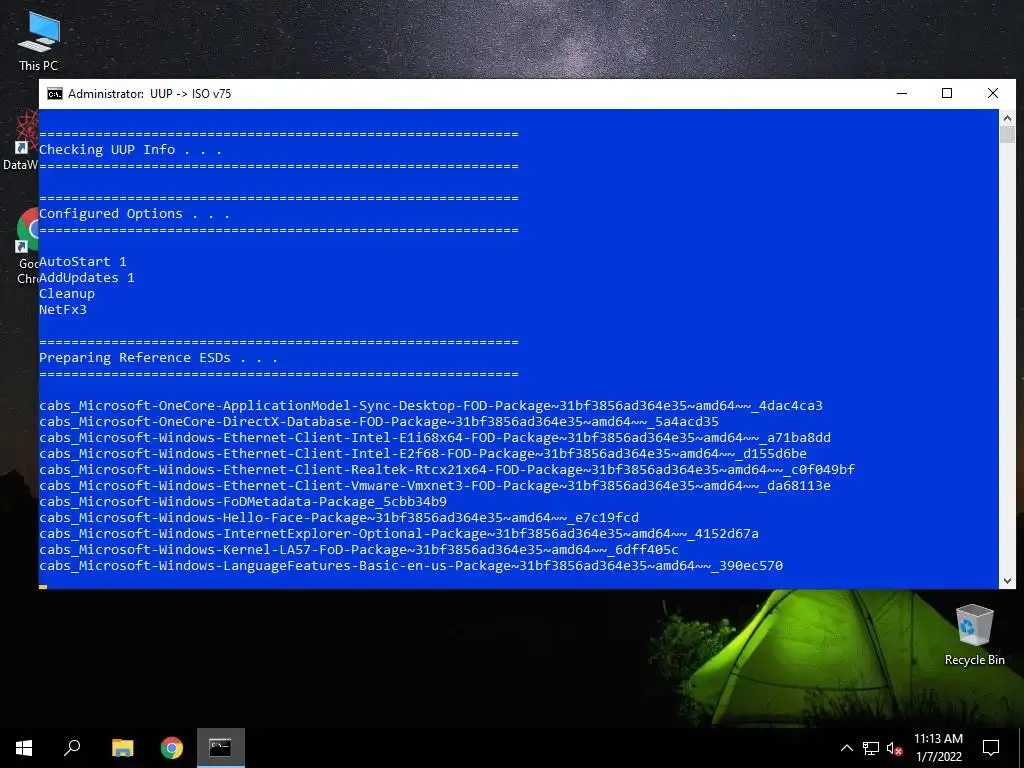This screenshot has height=768, width=1024.
Task: Click the LanguageFeatures-Basic-en-us package line
Action: 411,566
